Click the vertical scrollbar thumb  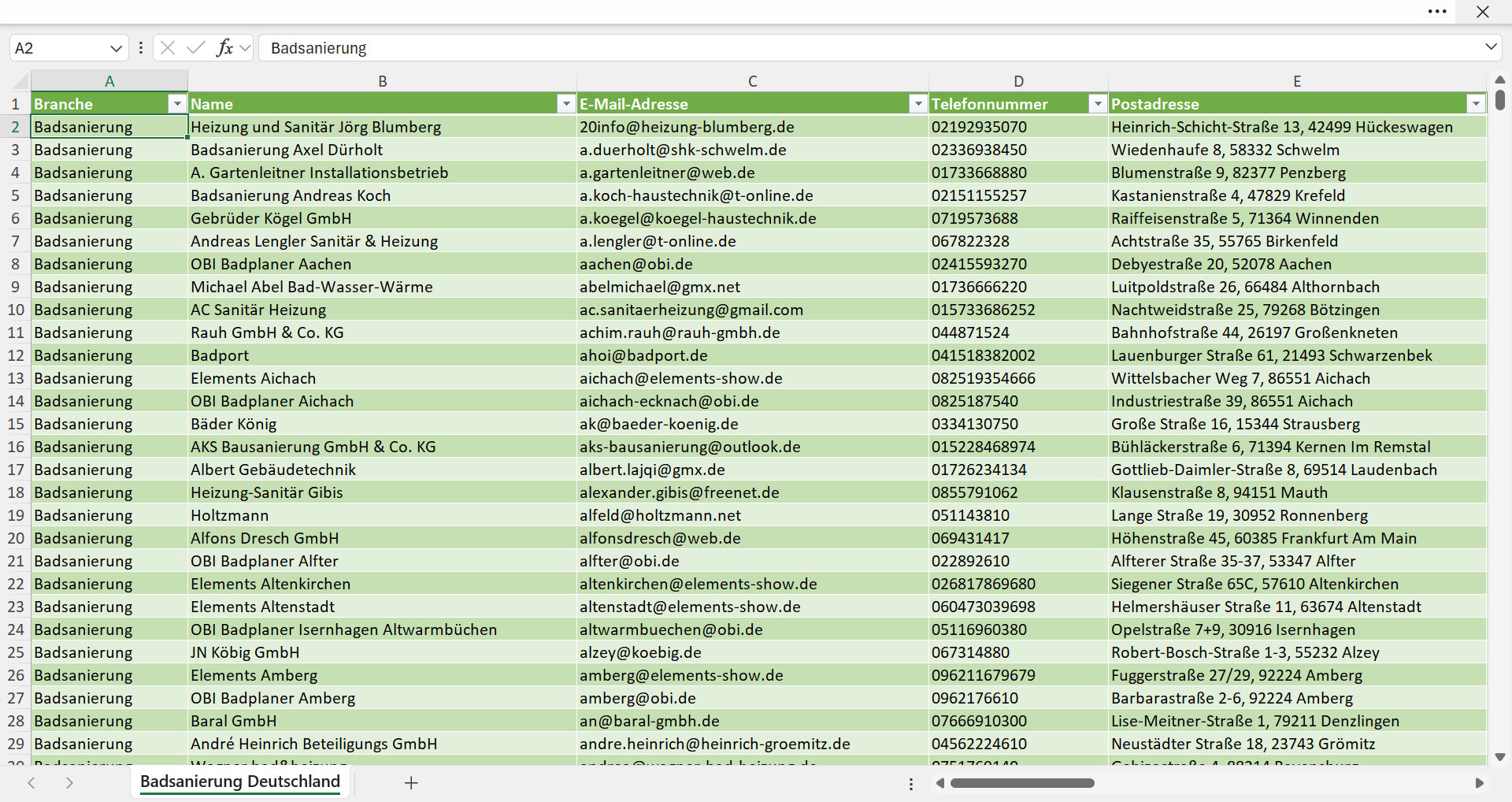[1500, 100]
